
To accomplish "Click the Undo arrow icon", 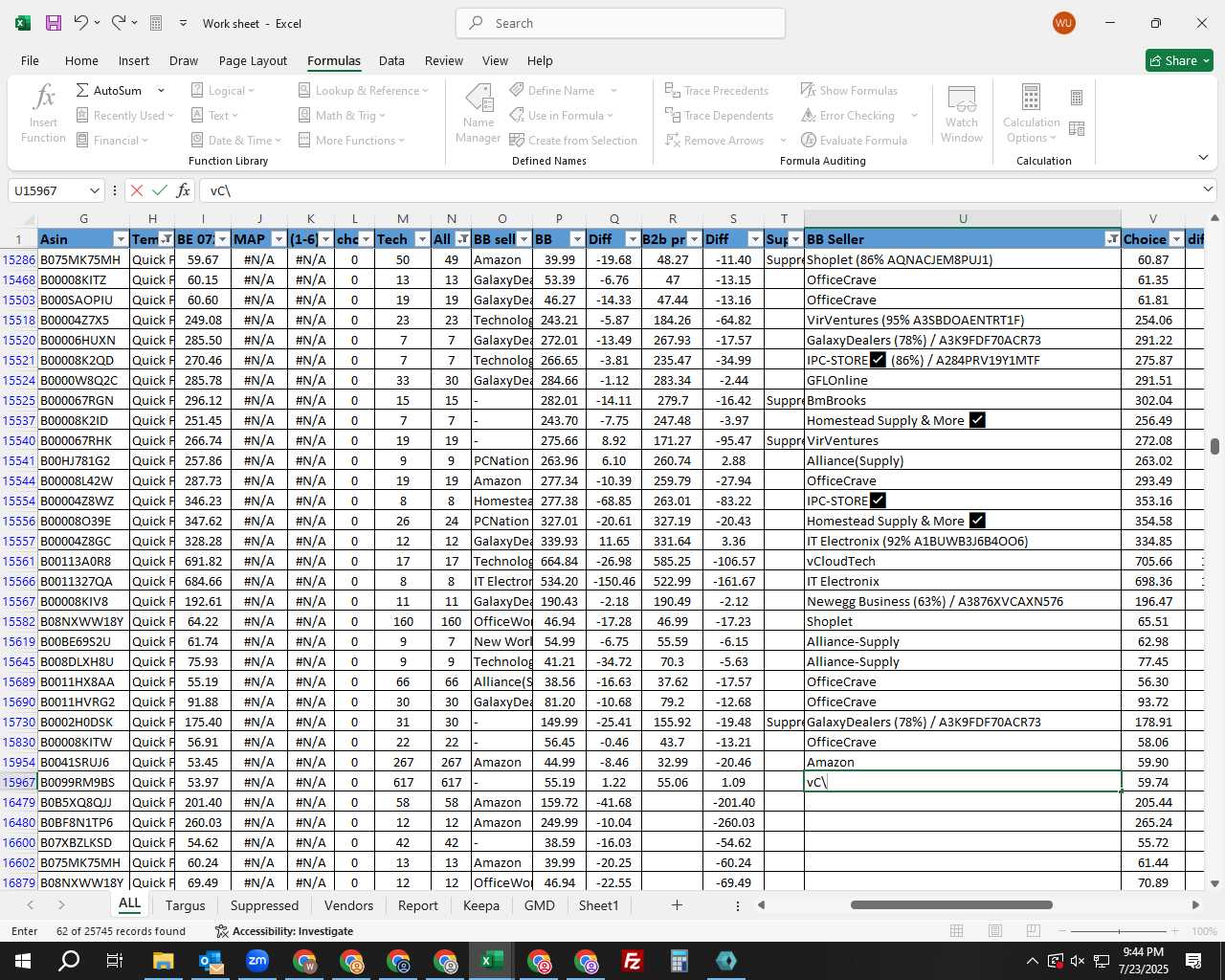I will 81,23.
